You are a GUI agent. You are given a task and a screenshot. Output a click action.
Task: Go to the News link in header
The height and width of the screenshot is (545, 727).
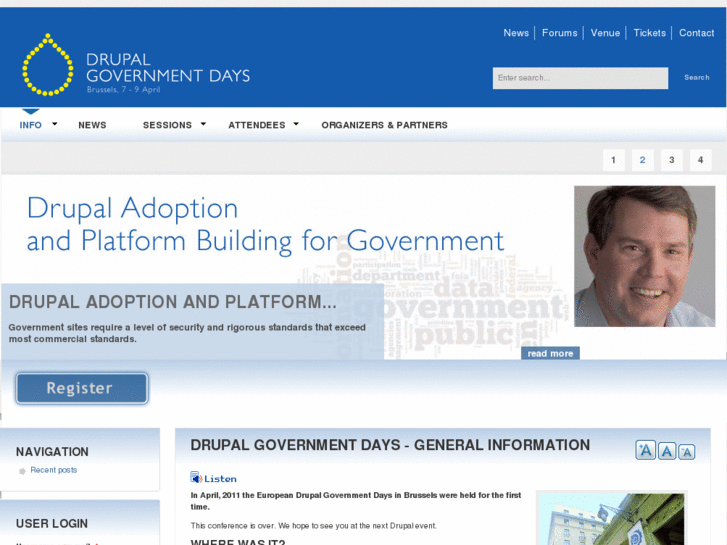[516, 33]
